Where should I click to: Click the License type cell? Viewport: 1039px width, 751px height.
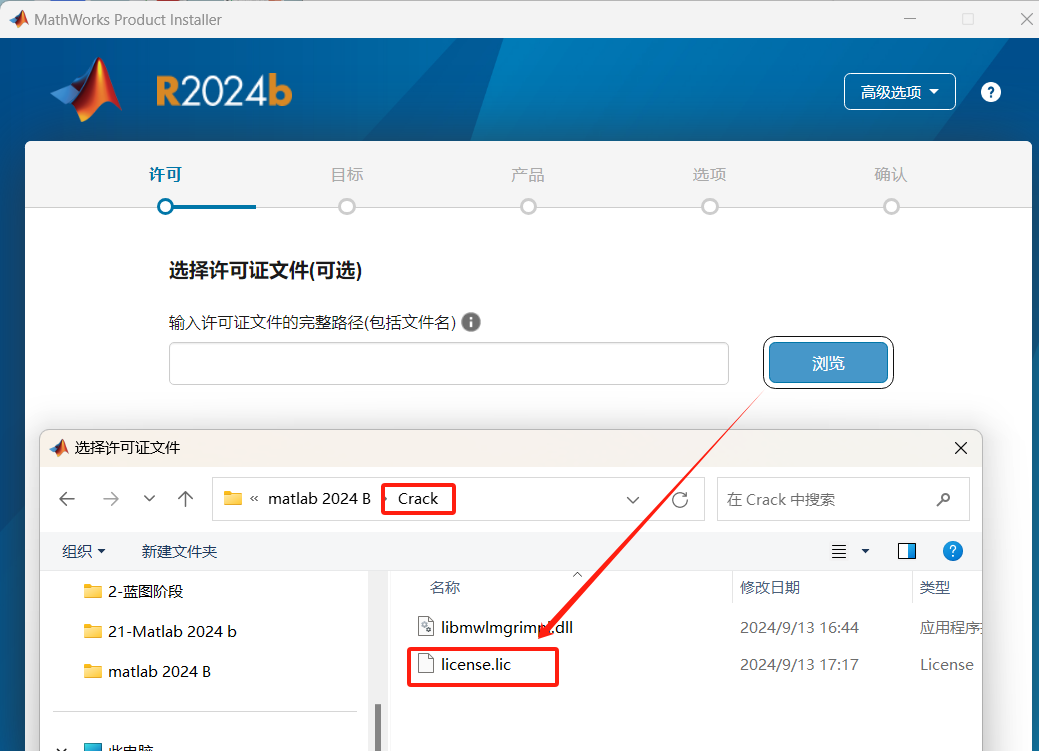click(946, 664)
